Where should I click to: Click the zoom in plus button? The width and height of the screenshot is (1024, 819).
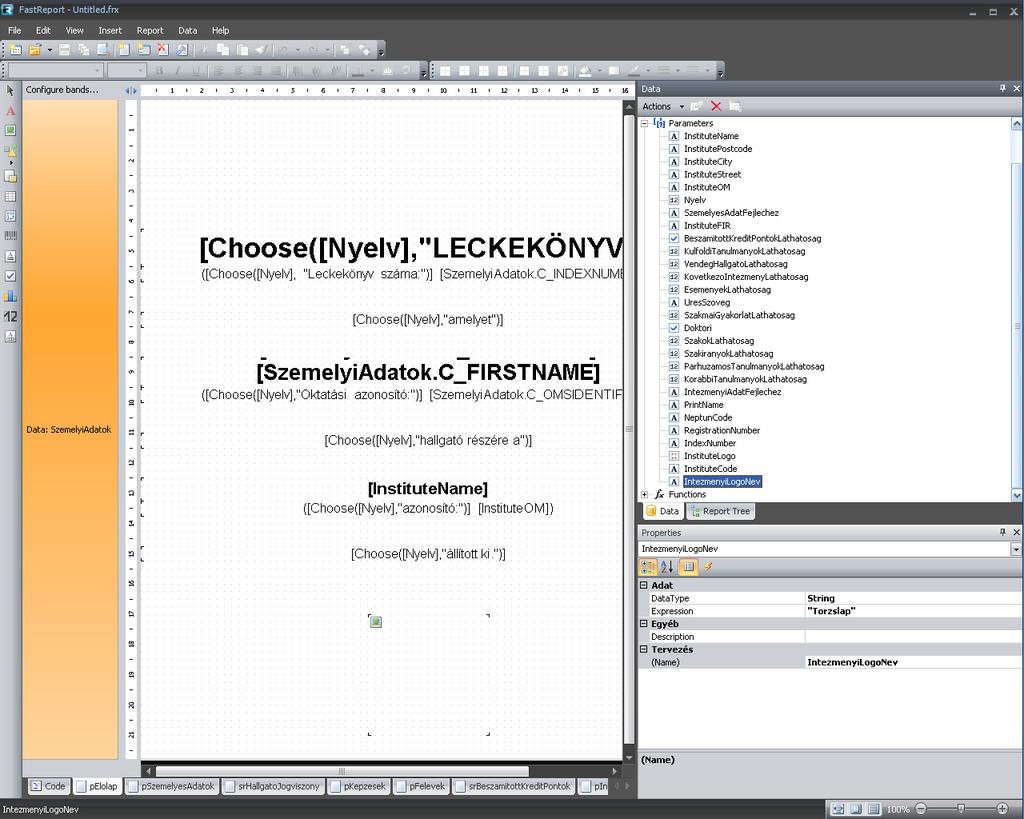tap(1002, 809)
